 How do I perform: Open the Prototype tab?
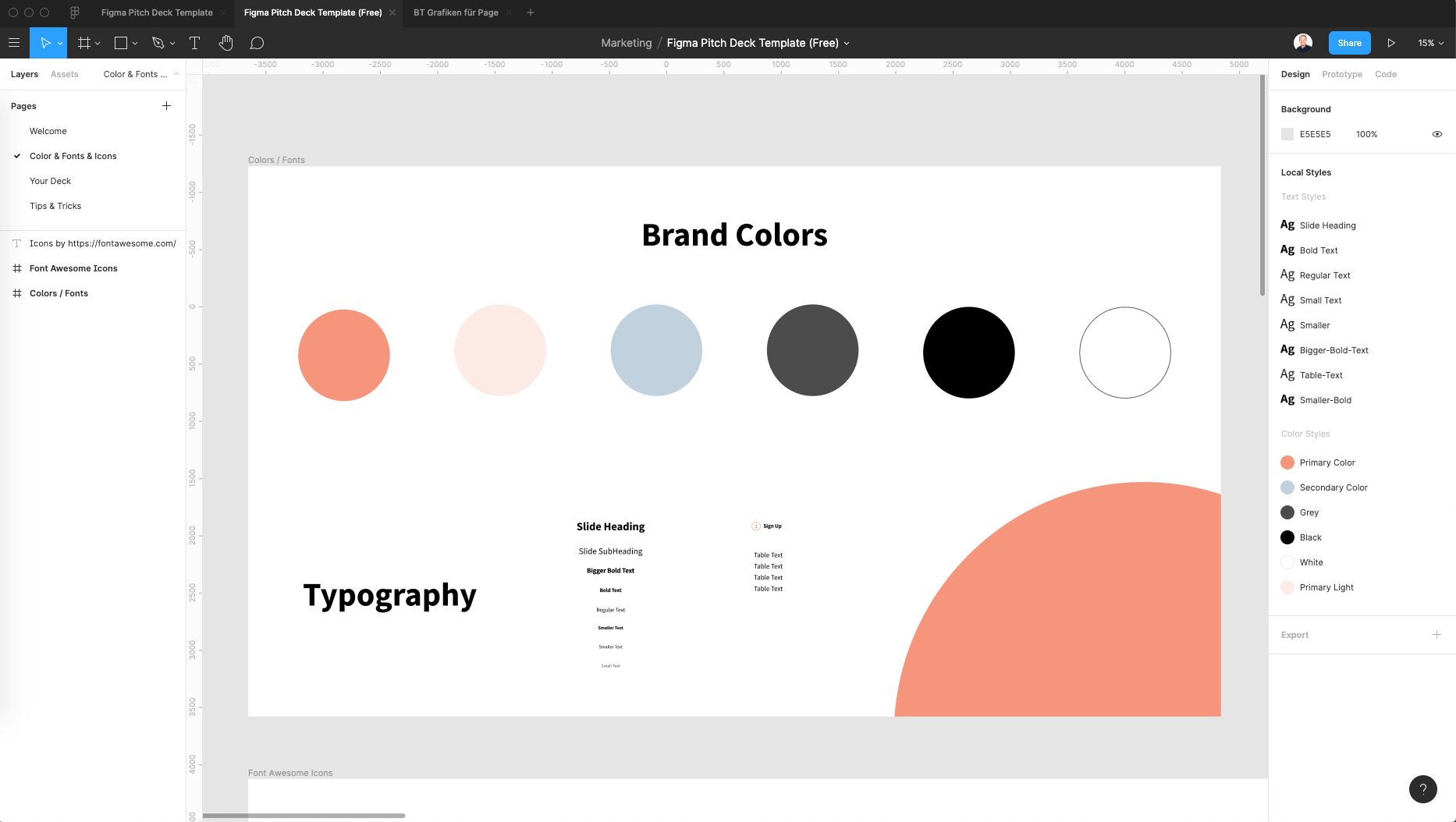coord(1341,74)
